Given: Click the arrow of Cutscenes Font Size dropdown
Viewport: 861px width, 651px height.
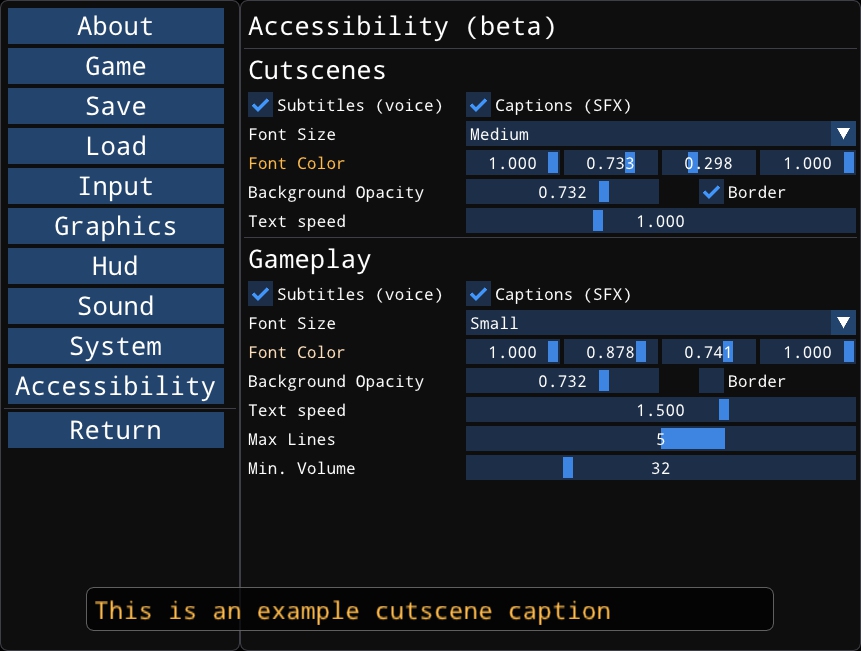Looking at the screenshot, I should pos(843,134).
